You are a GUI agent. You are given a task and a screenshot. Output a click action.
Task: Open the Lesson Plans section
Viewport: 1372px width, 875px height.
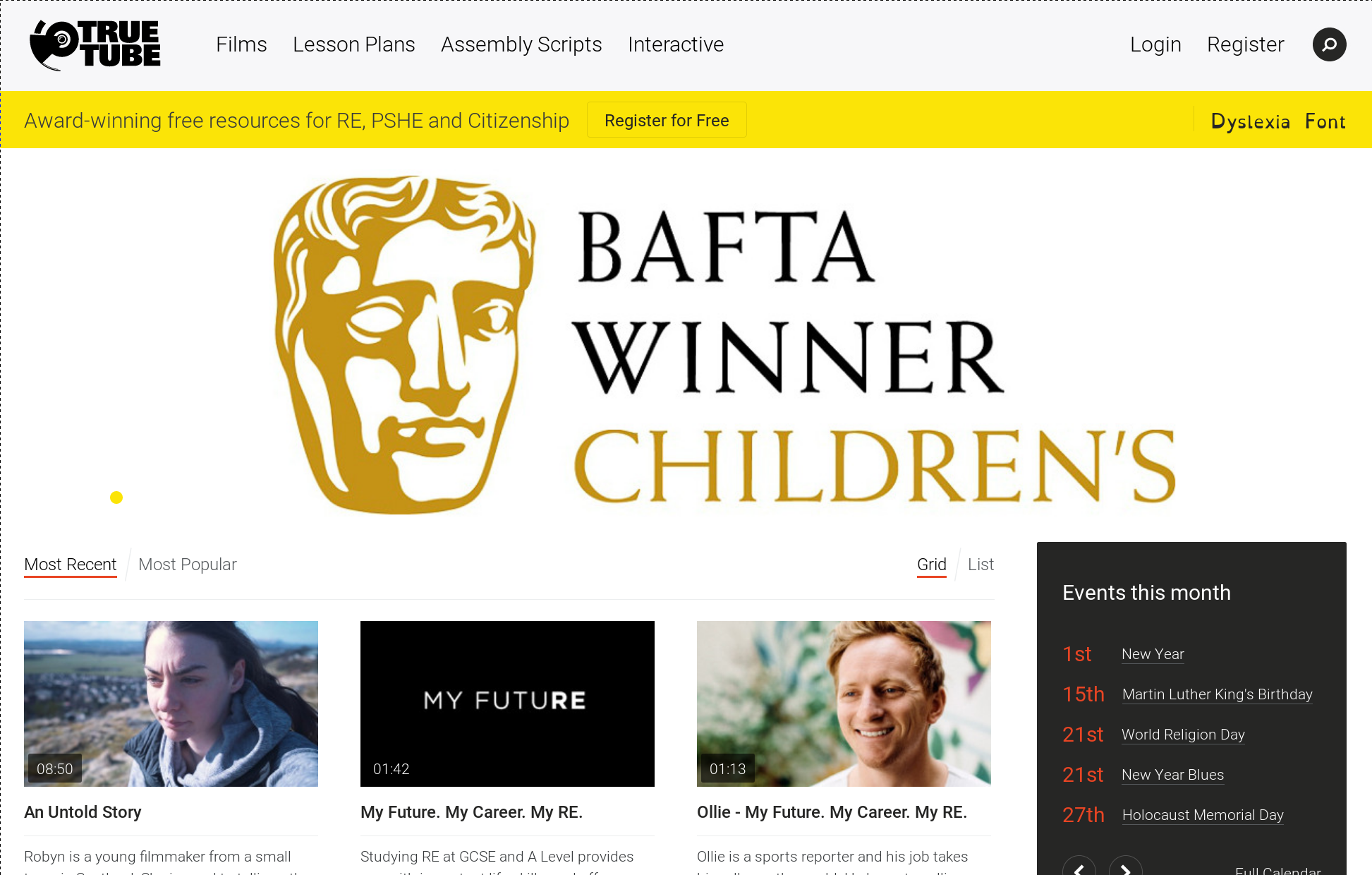(353, 44)
